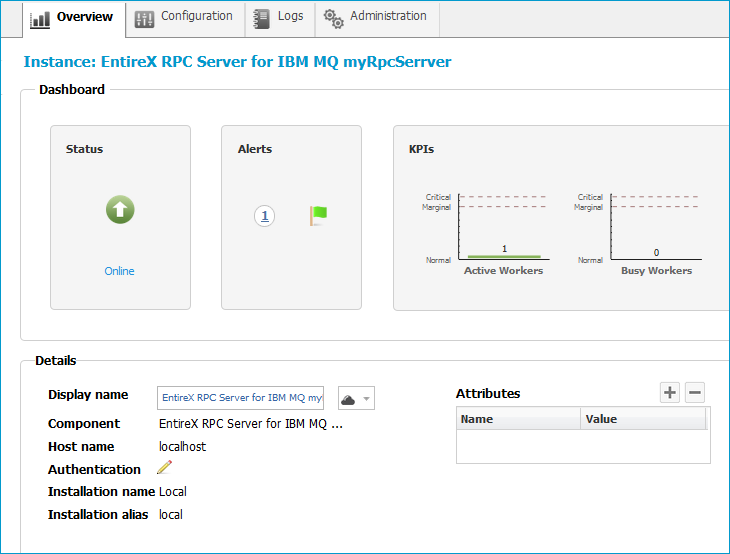Expand the cloud dropdown arrow
Screen dimensions: 730x554
(366, 399)
